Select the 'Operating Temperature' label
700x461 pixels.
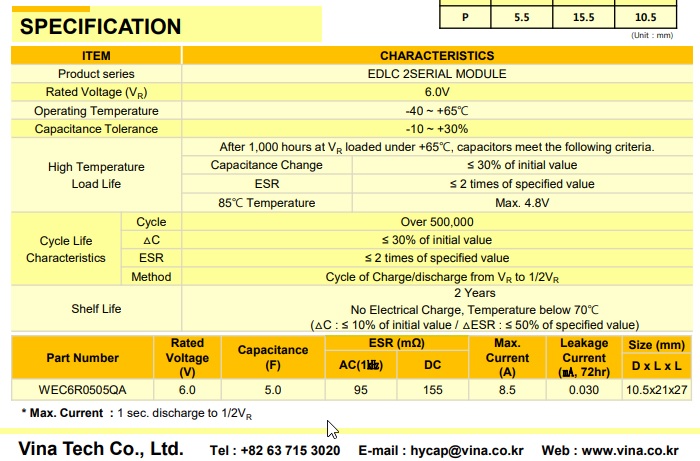point(96,111)
